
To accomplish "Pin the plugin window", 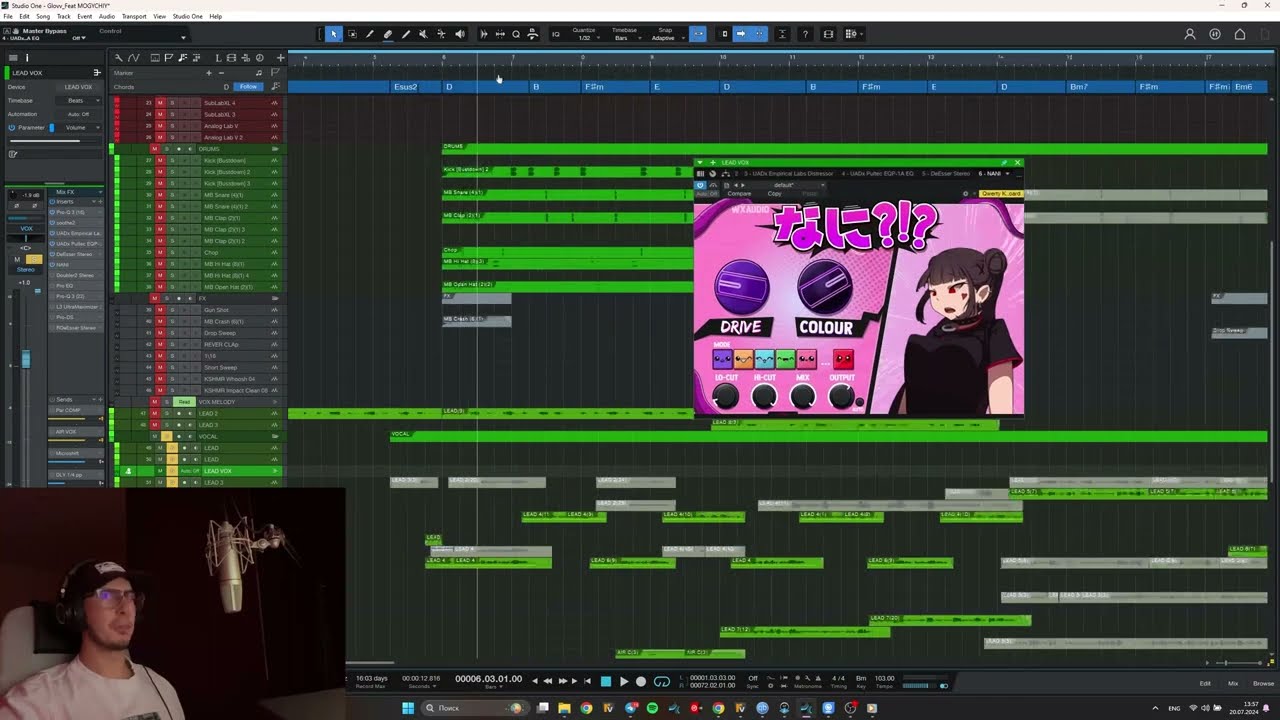I will coord(1005,162).
